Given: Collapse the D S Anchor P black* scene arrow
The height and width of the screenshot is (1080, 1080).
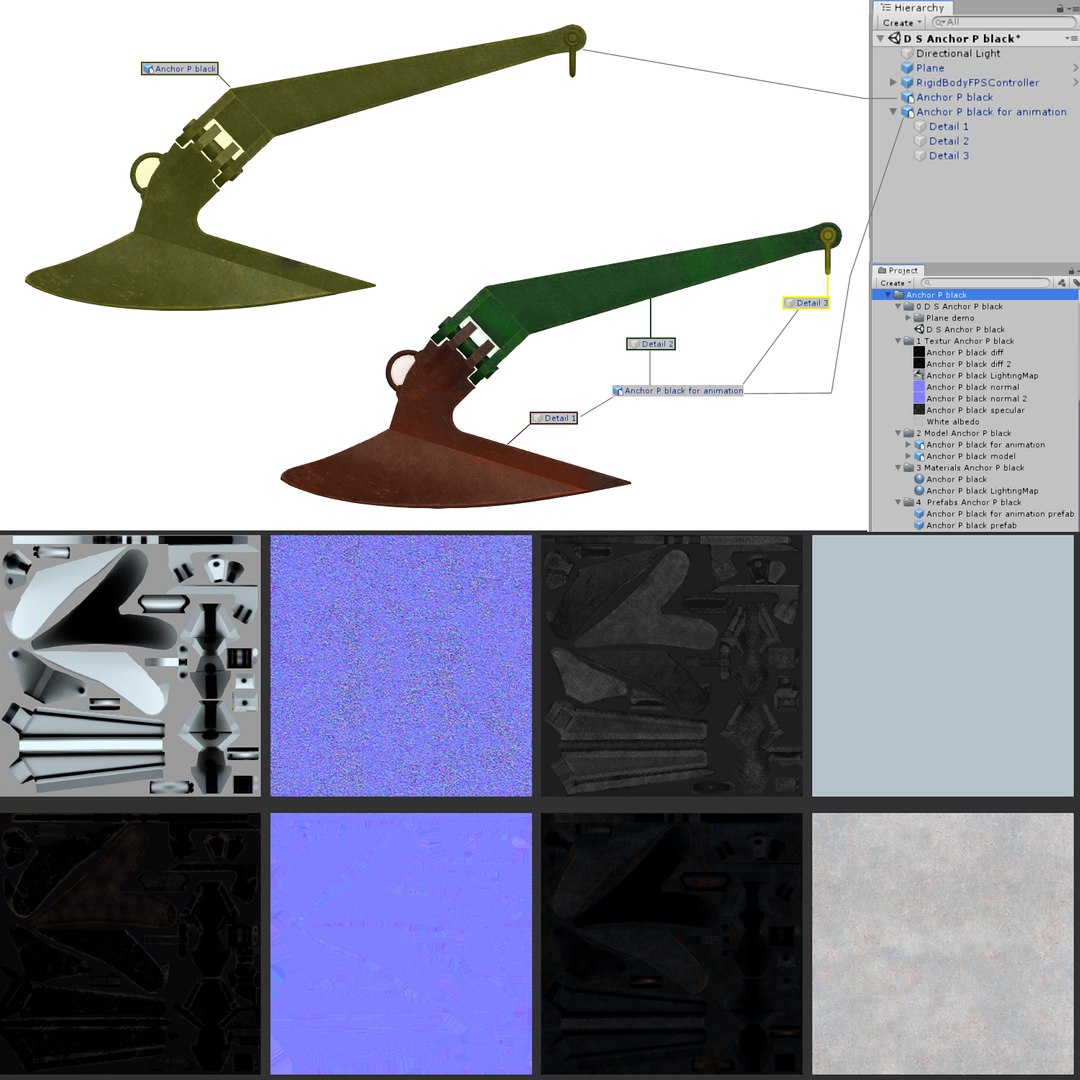Looking at the screenshot, I should pos(880,39).
